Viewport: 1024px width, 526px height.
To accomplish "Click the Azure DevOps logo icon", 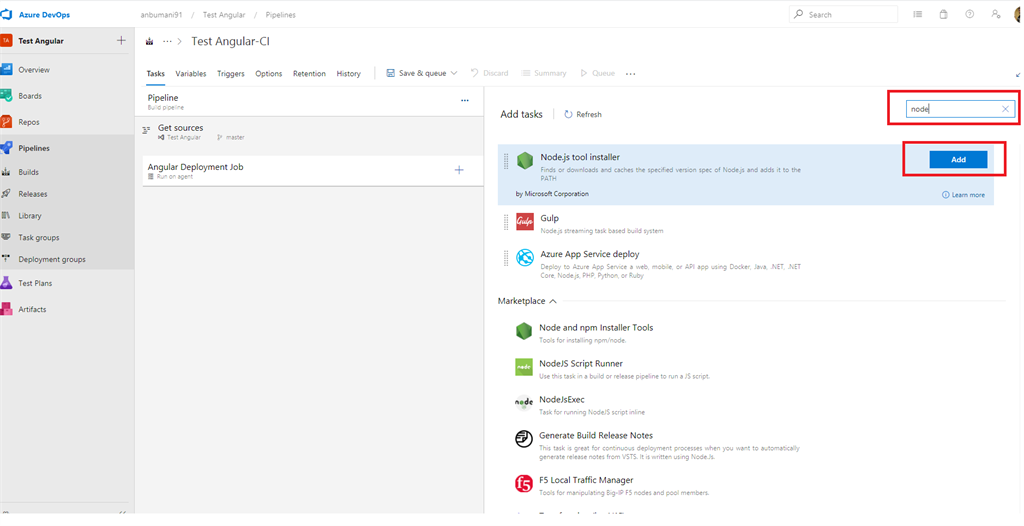I will click(x=7, y=14).
